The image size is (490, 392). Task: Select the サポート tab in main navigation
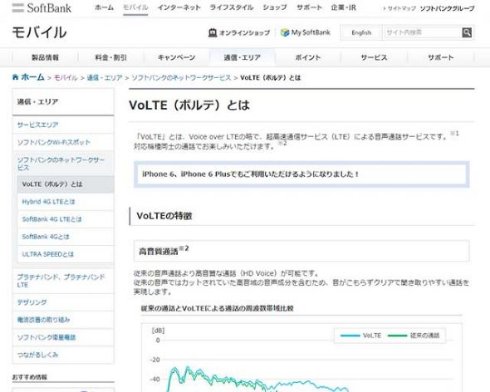coord(440,58)
